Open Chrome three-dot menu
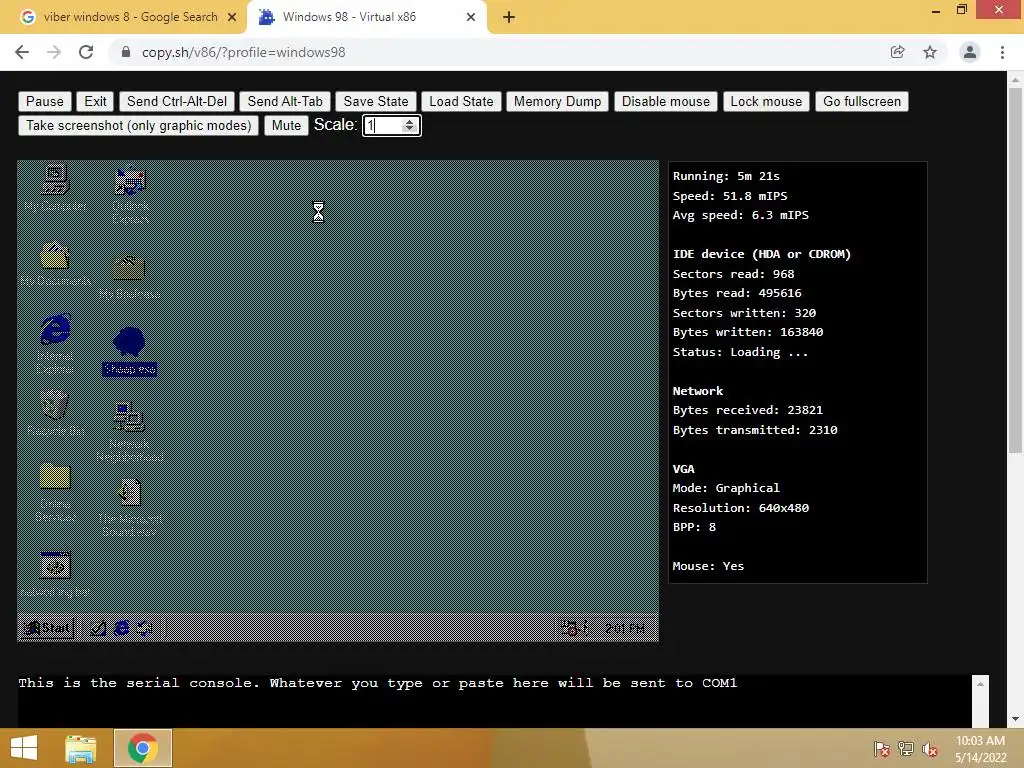This screenshot has height=768, width=1024. 1002,52
